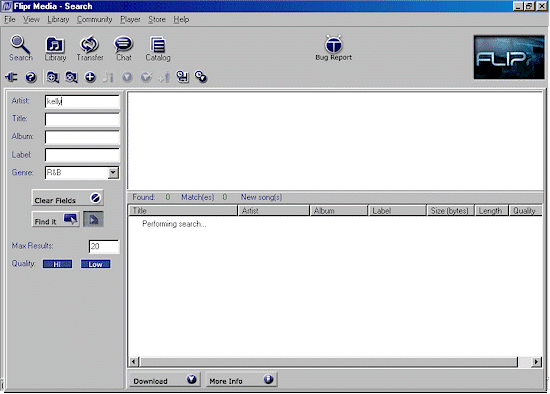Click the grayed music note info icon

click(x=108, y=77)
